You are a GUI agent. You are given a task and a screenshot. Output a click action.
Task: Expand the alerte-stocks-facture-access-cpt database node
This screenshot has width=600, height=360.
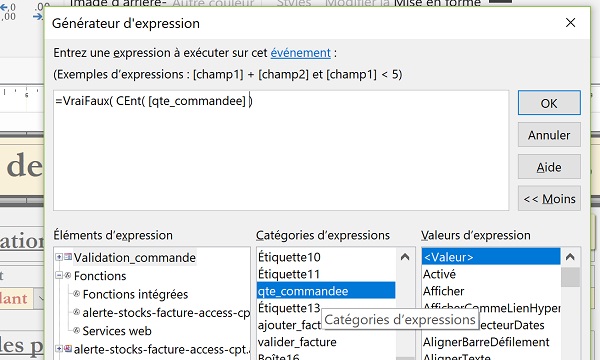point(59,349)
